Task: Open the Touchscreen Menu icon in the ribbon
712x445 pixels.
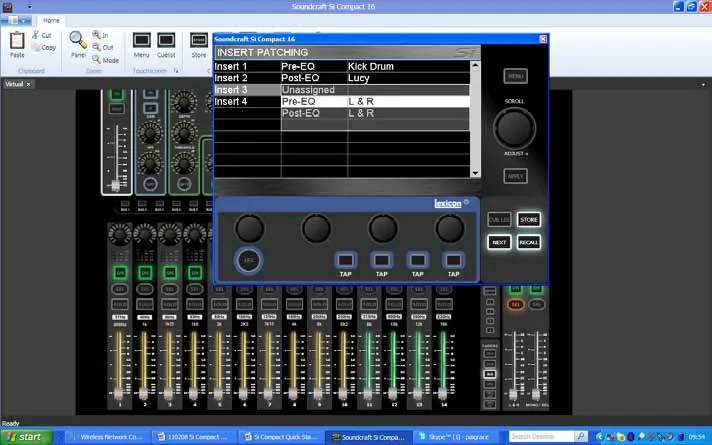Action: tap(141, 40)
